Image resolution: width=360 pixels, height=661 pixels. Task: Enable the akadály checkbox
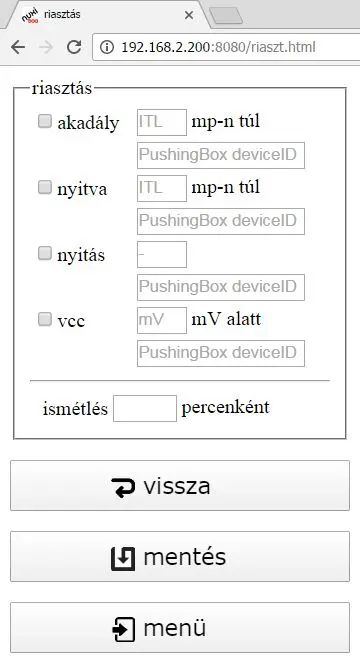pyautogui.click(x=45, y=121)
